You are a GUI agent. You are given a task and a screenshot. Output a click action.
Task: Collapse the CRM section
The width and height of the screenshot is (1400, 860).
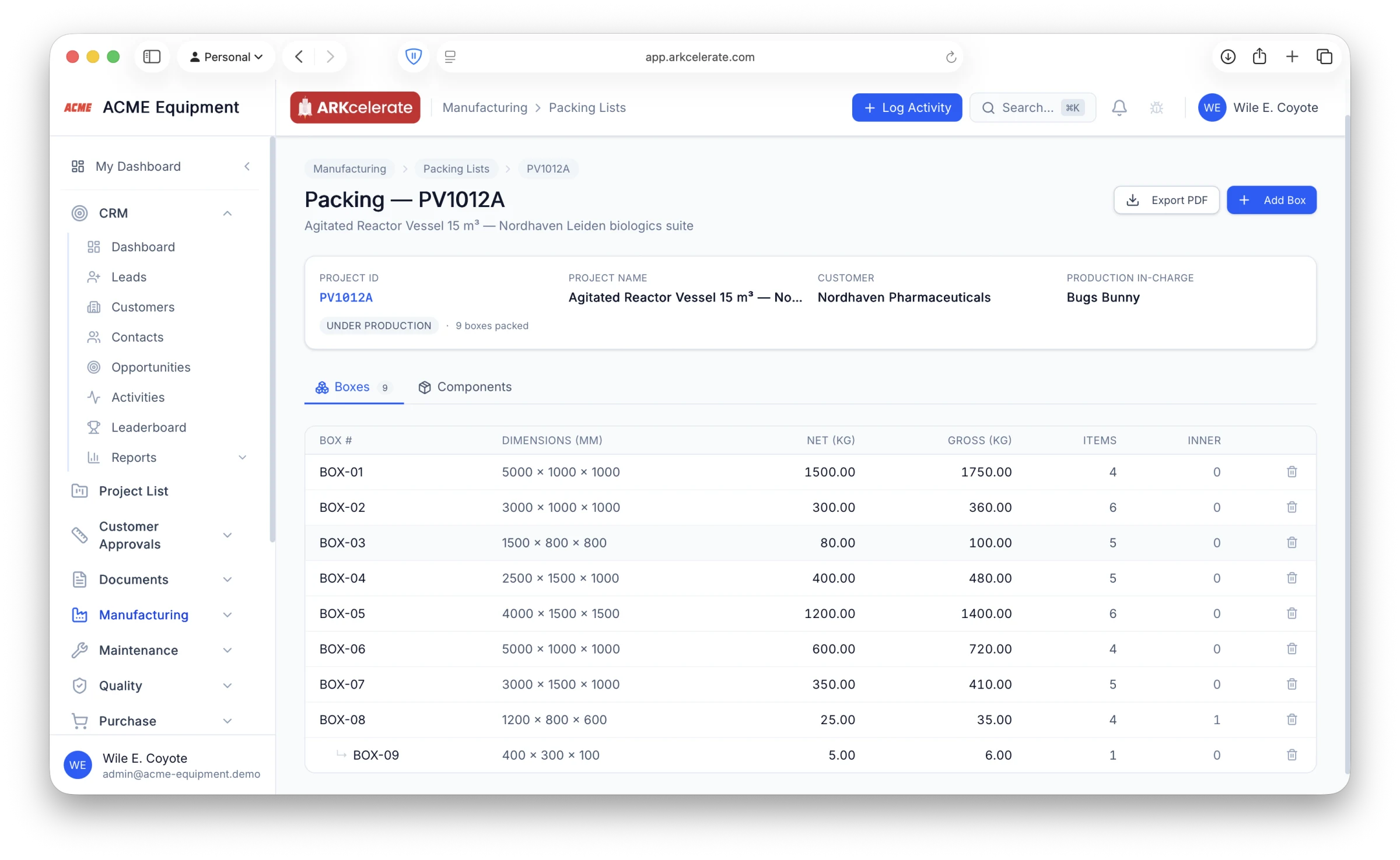tap(228, 213)
